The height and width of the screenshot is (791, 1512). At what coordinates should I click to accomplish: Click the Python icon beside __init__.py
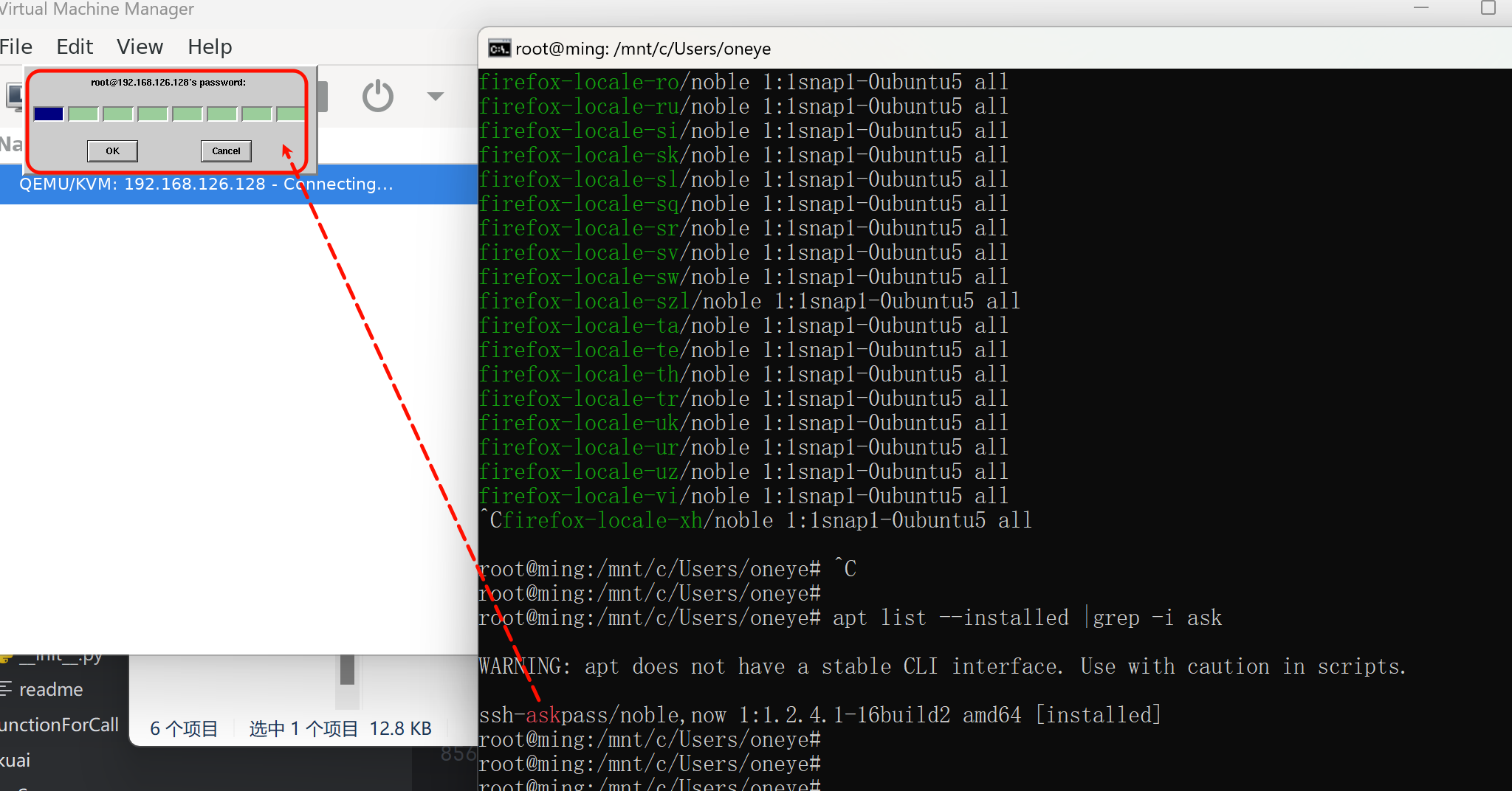[x=6, y=657]
